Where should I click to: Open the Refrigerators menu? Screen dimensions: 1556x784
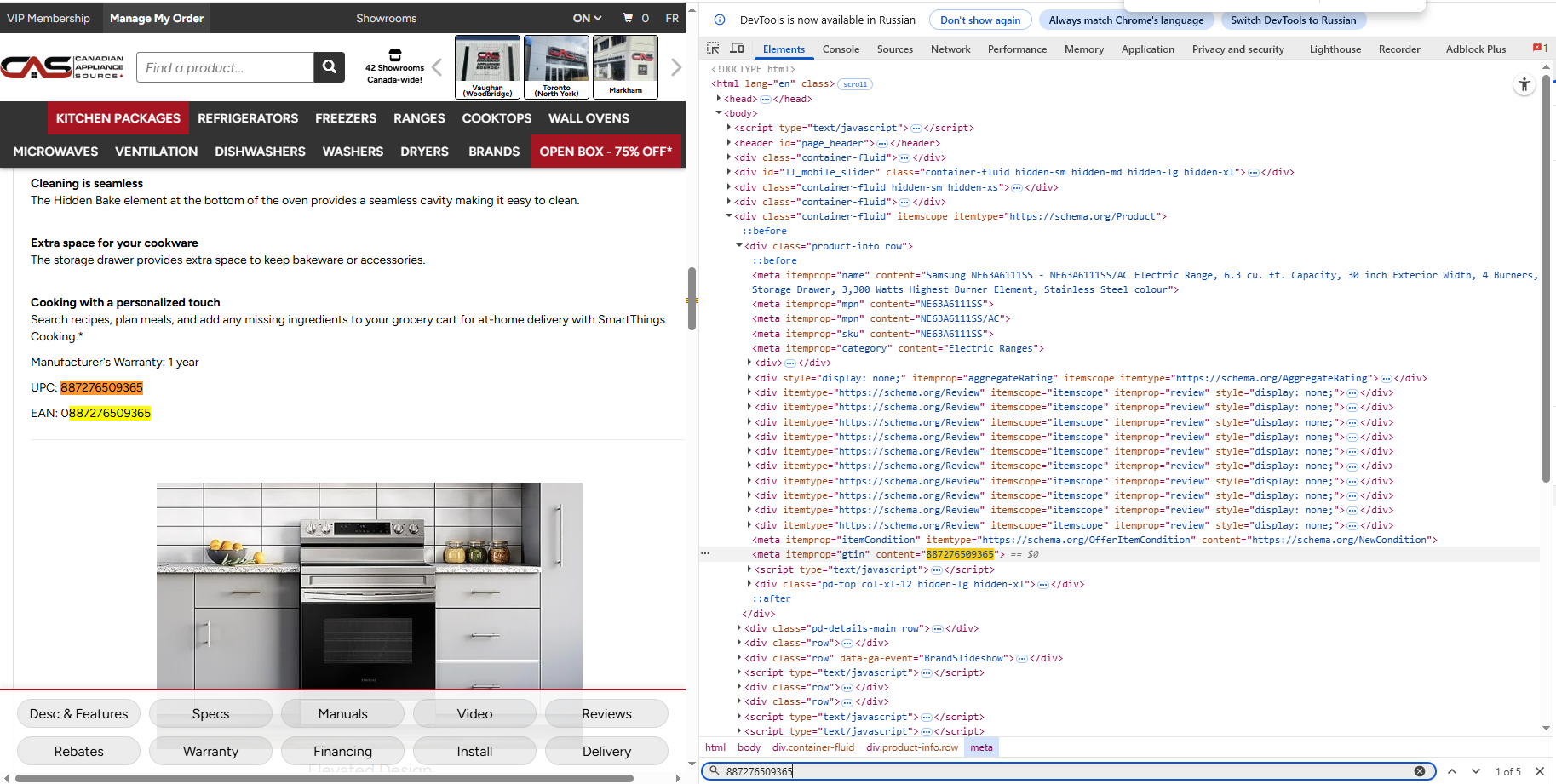coord(248,118)
